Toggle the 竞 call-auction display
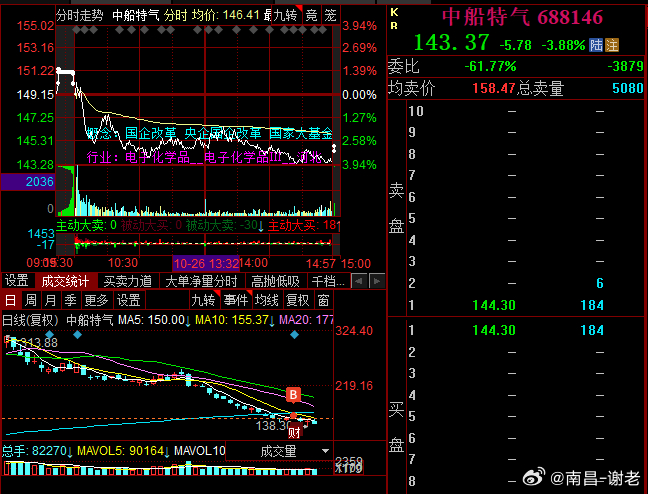648x494 pixels. pos(312,16)
